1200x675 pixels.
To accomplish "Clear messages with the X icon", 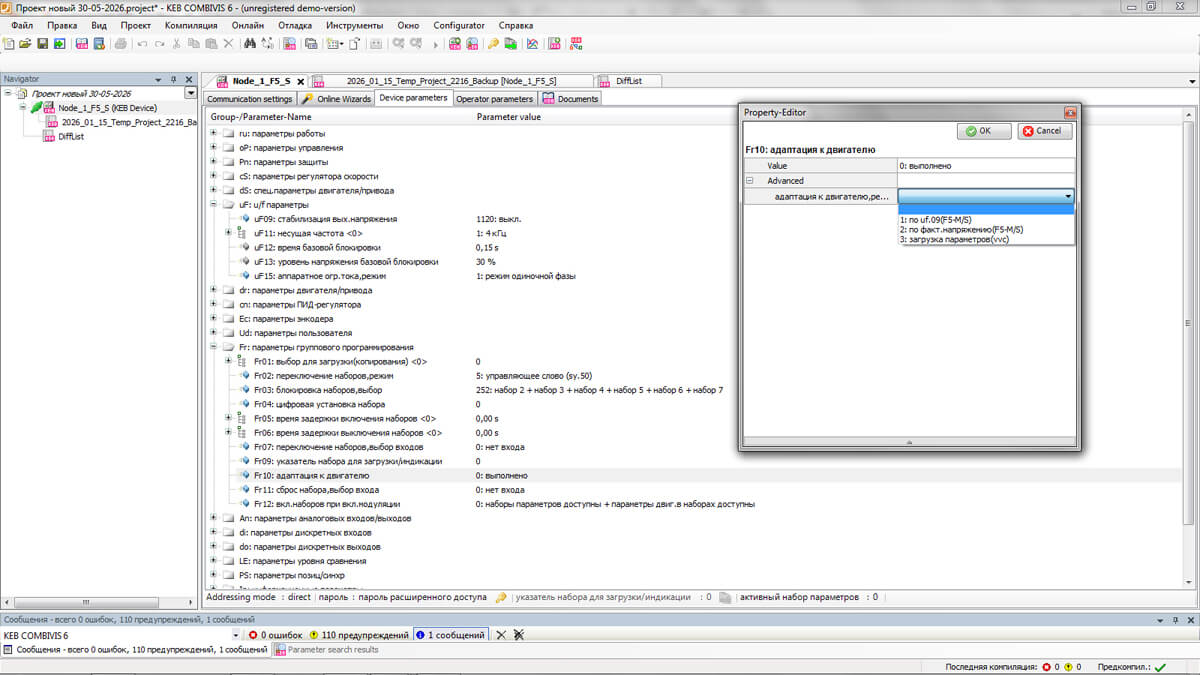I will pyautogui.click(x=502, y=635).
